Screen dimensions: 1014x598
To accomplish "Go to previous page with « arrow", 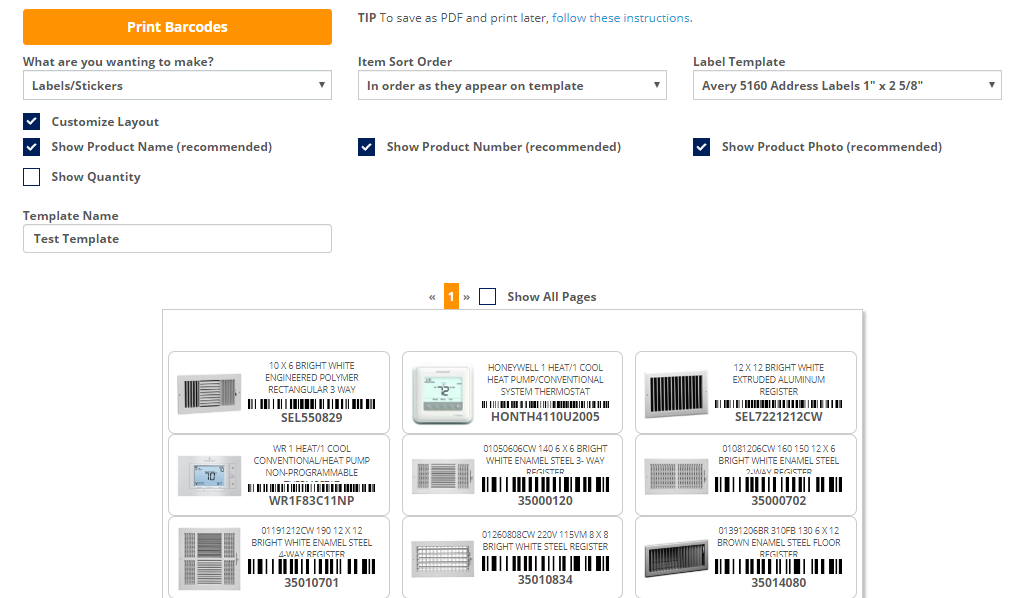I will point(432,297).
